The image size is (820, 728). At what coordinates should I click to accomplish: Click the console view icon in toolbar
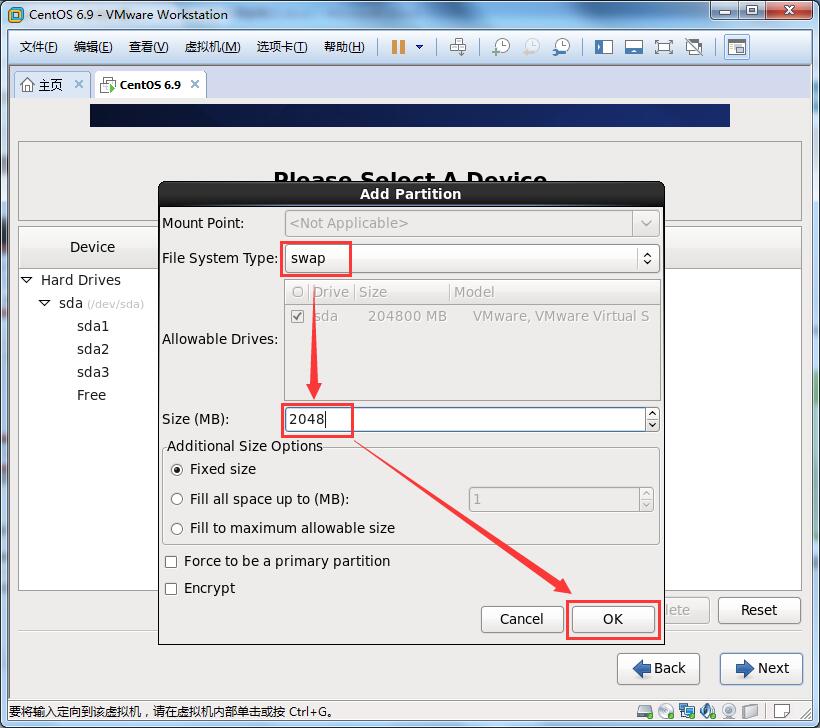pos(737,47)
